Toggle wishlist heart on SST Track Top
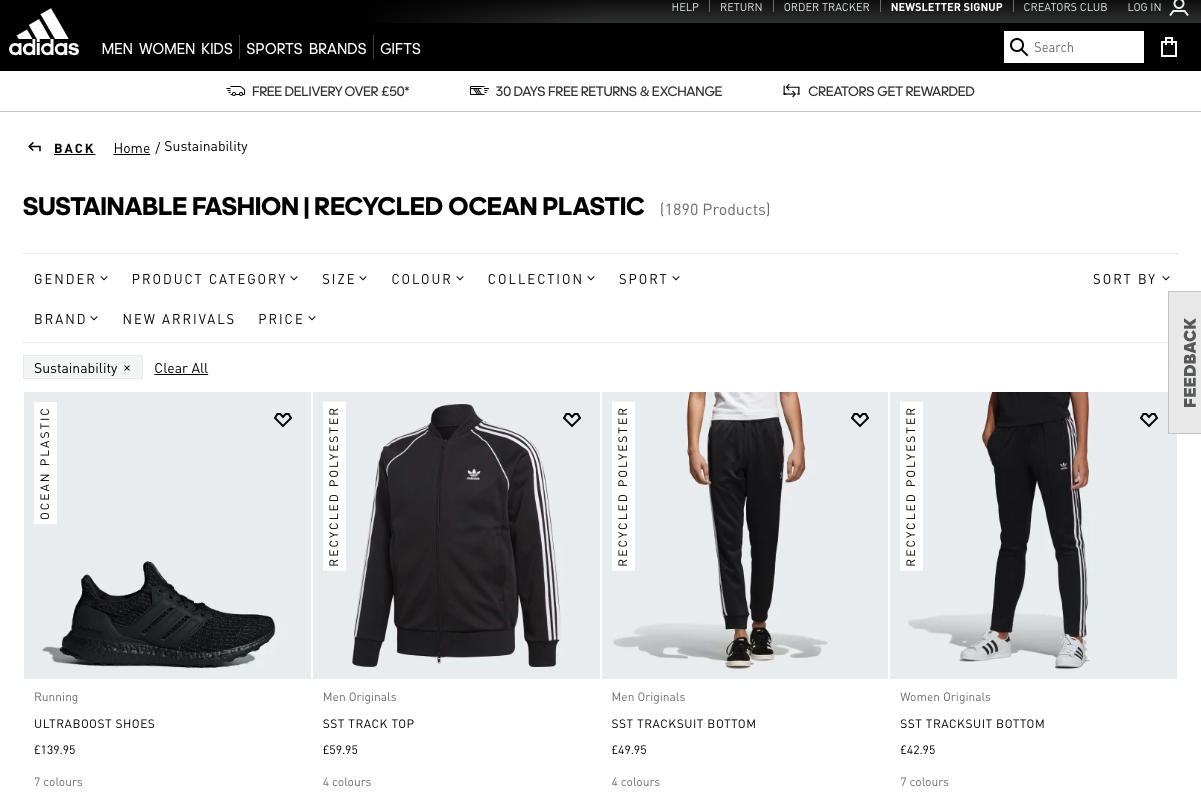Screen dimensions: 1201x801 tap(572, 419)
